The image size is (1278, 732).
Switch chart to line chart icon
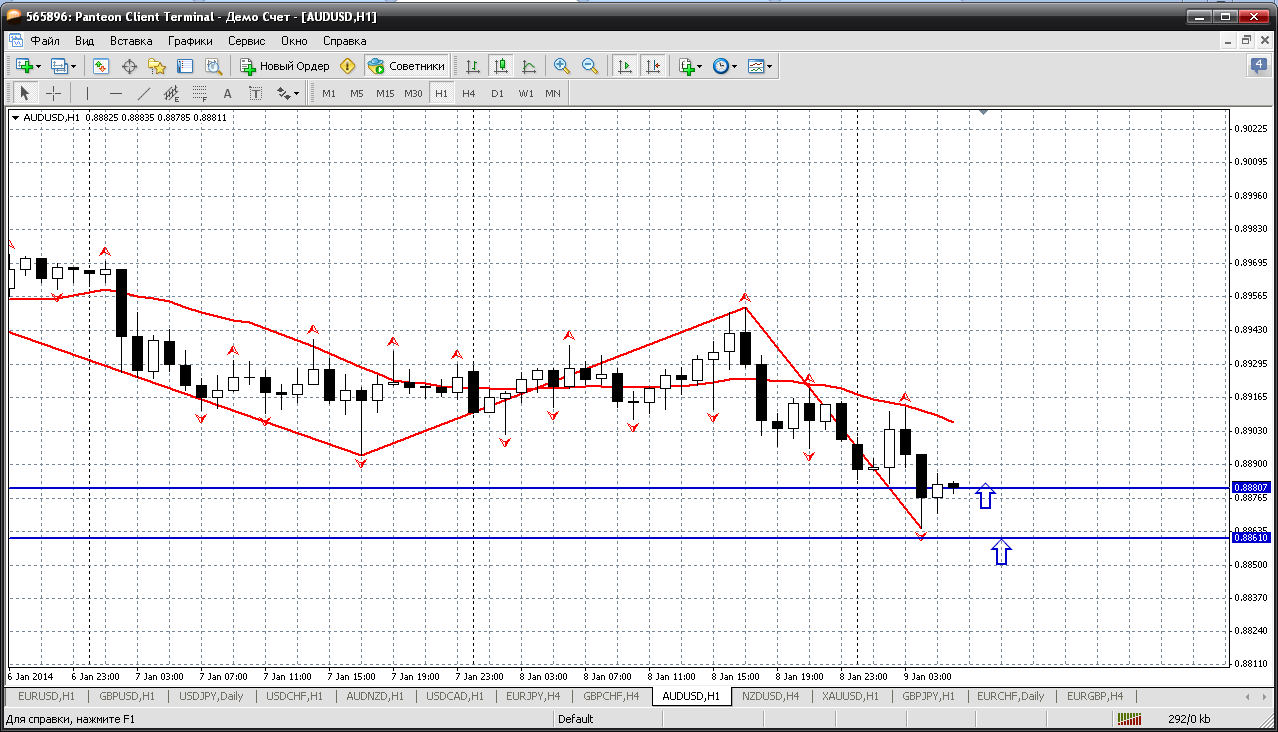tap(529, 66)
